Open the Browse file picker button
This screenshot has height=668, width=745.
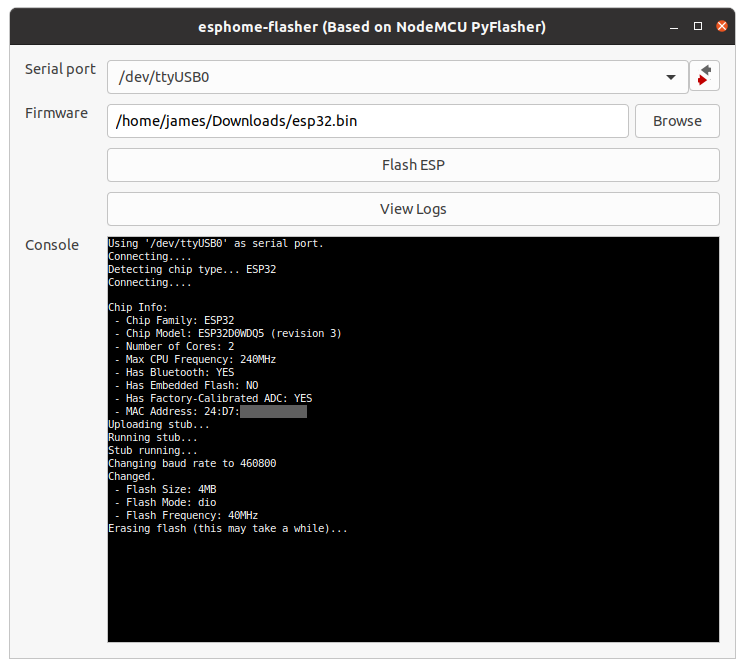click(677, 121)
